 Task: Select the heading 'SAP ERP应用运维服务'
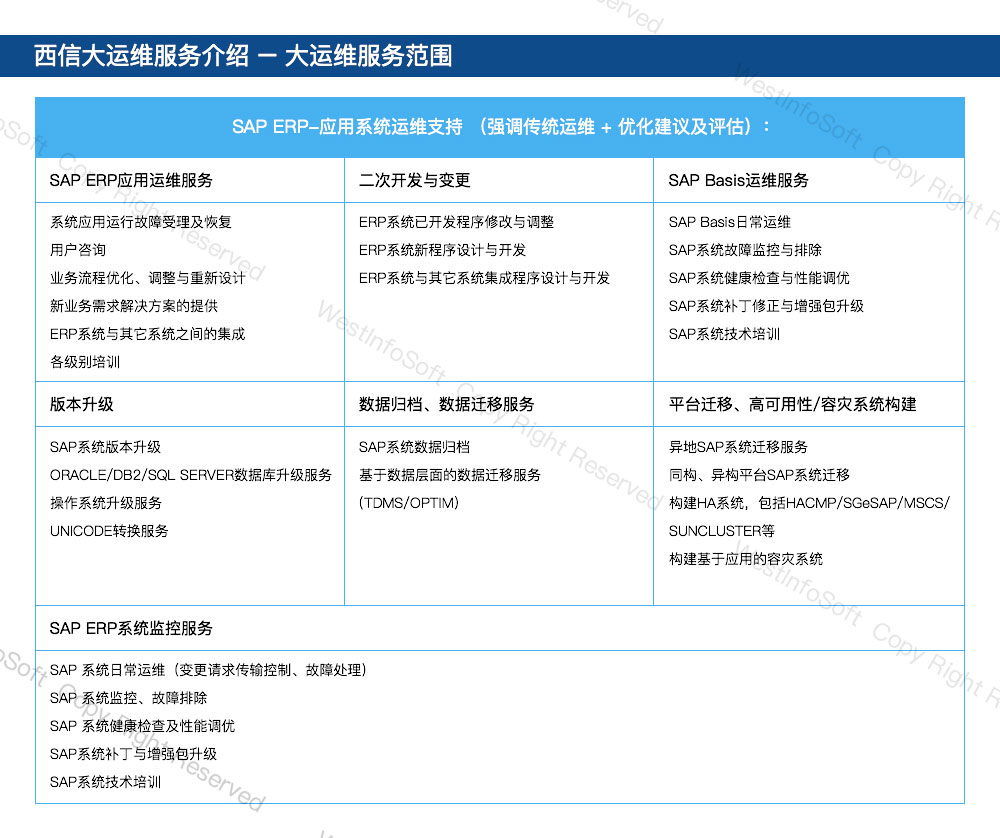[x=131, y=180]
